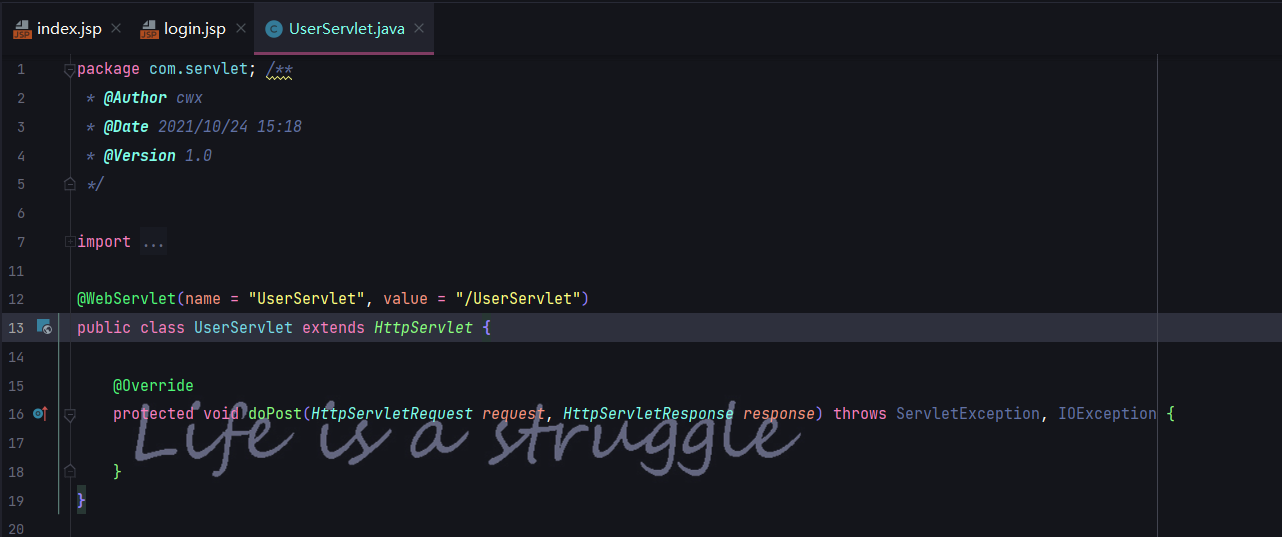This screenshot has width=1282, height=537.
Task: Click the package com.servlet declaration
Action: click(x=166, y=69)
